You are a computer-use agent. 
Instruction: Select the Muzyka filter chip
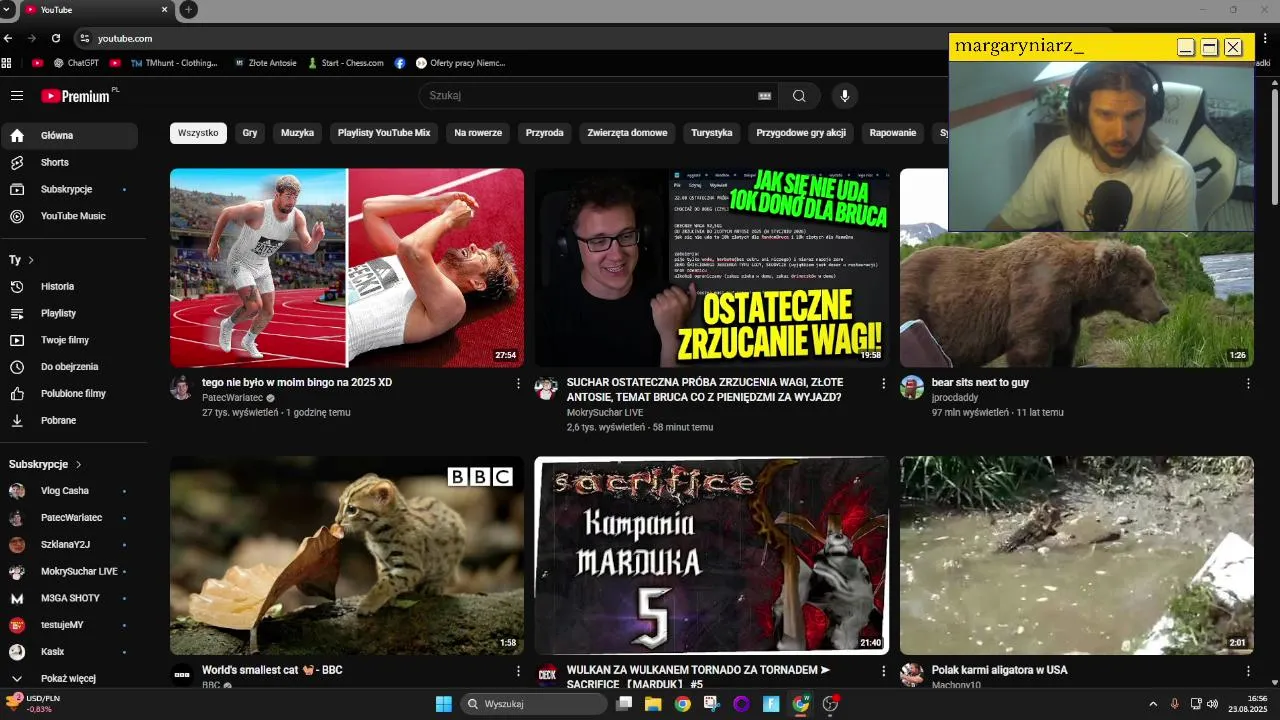pos(297,133)
